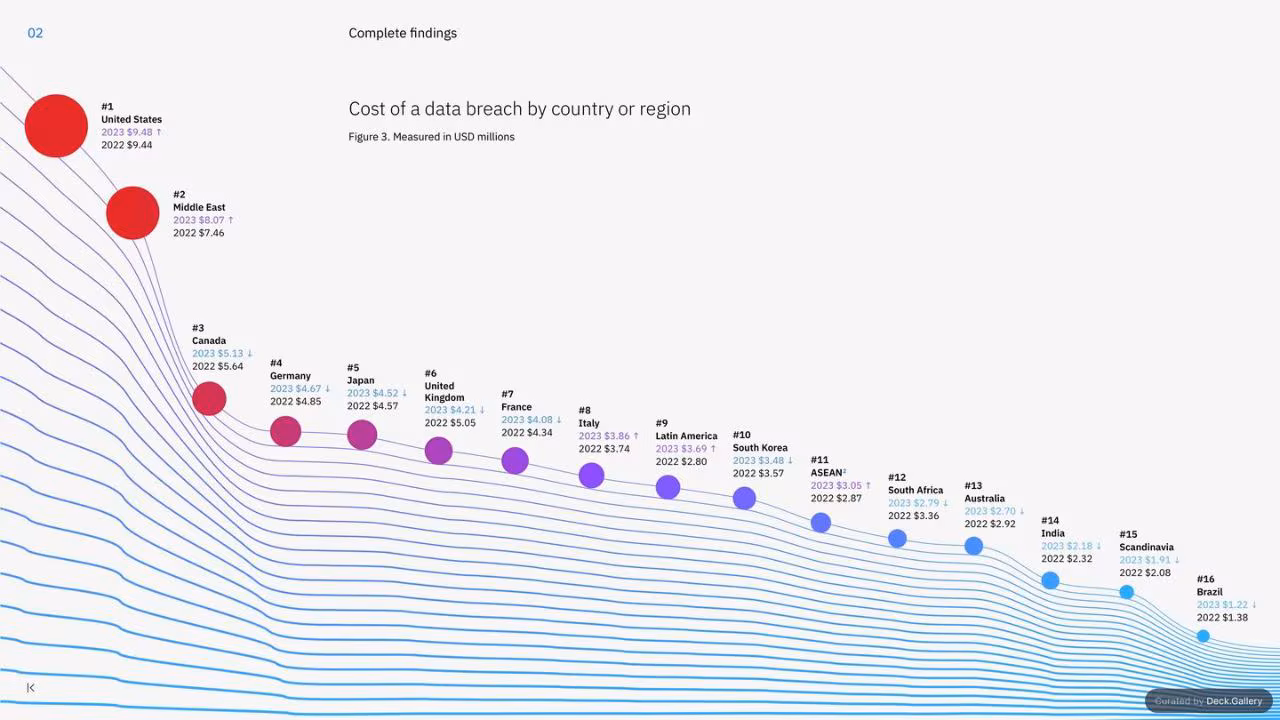The image size is (1280, 720).
Task: Select the Scandinavia data bubble
Action: coord(1127,592)
